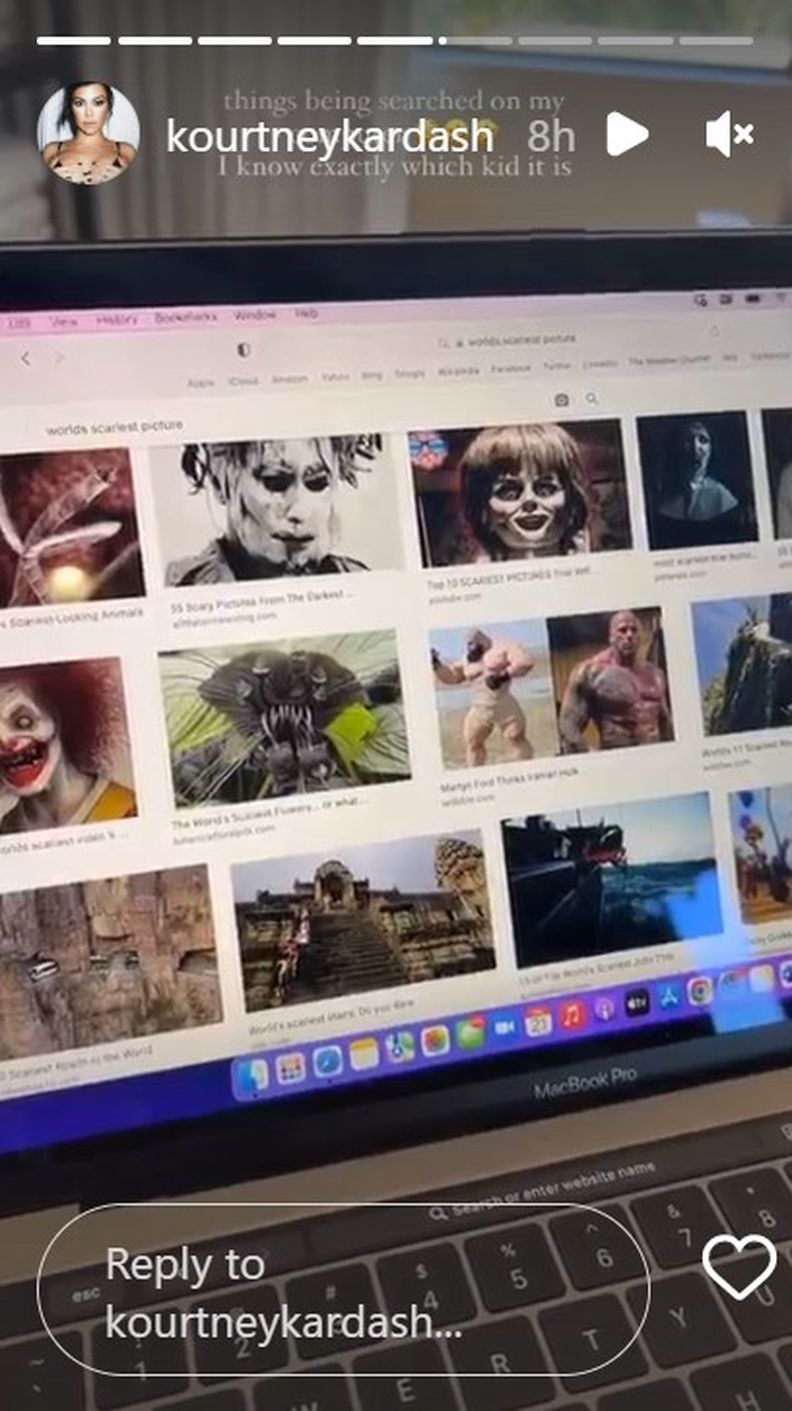The image size is (792, 1411).
Task: Open the scary nun image result
Action: tap(698, 480)
